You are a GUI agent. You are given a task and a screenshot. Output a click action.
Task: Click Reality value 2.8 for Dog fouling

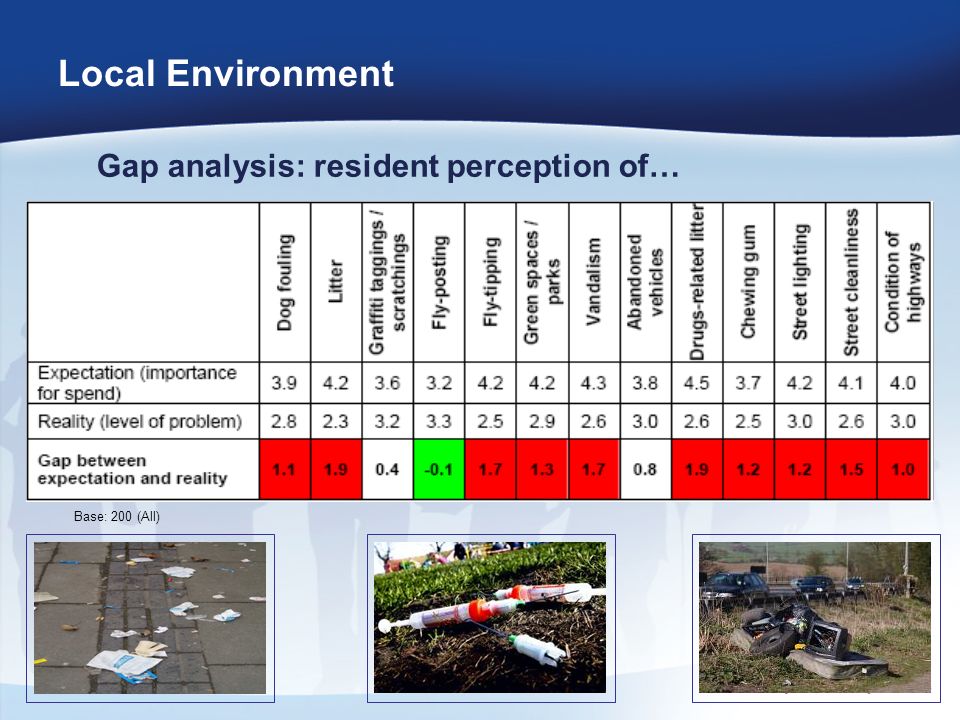(x=284, y=421)
